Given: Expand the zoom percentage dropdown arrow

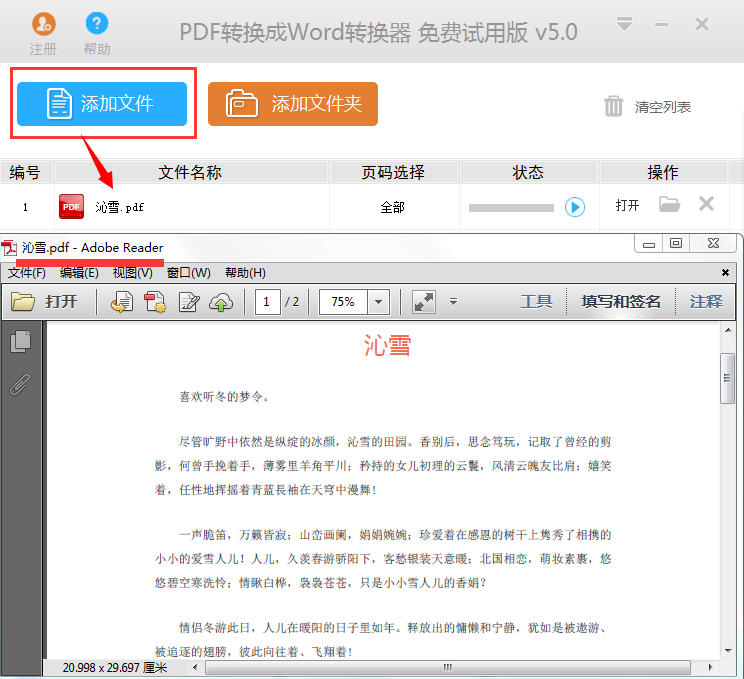Looking at the screenshot, I should tap(379, 302).
